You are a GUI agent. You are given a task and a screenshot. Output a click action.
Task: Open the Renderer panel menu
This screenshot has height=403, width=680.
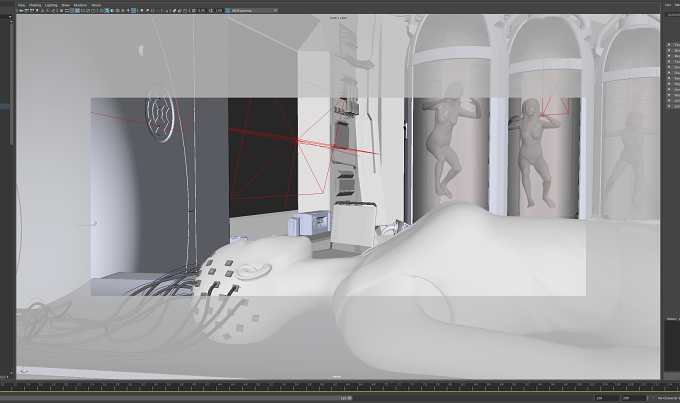[80, 5]
